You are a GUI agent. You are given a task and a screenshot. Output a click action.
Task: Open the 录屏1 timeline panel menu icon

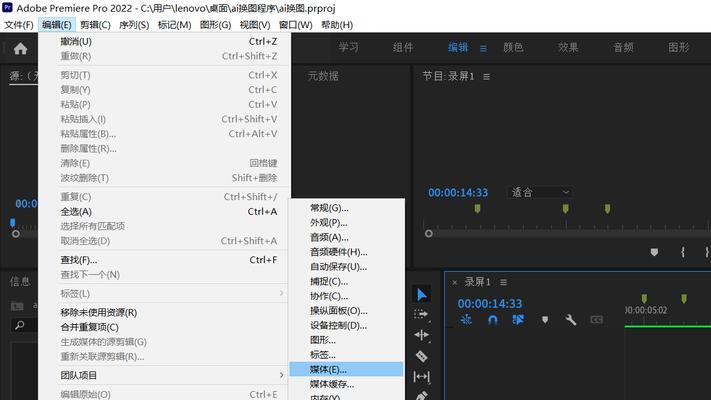coord(503,282)
